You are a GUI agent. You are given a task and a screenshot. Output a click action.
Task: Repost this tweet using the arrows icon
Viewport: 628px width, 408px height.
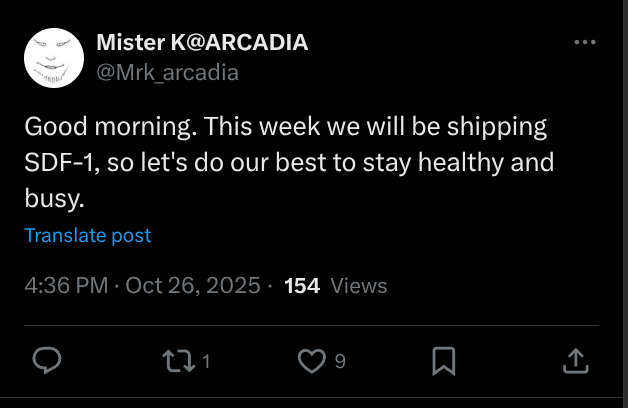178,361
